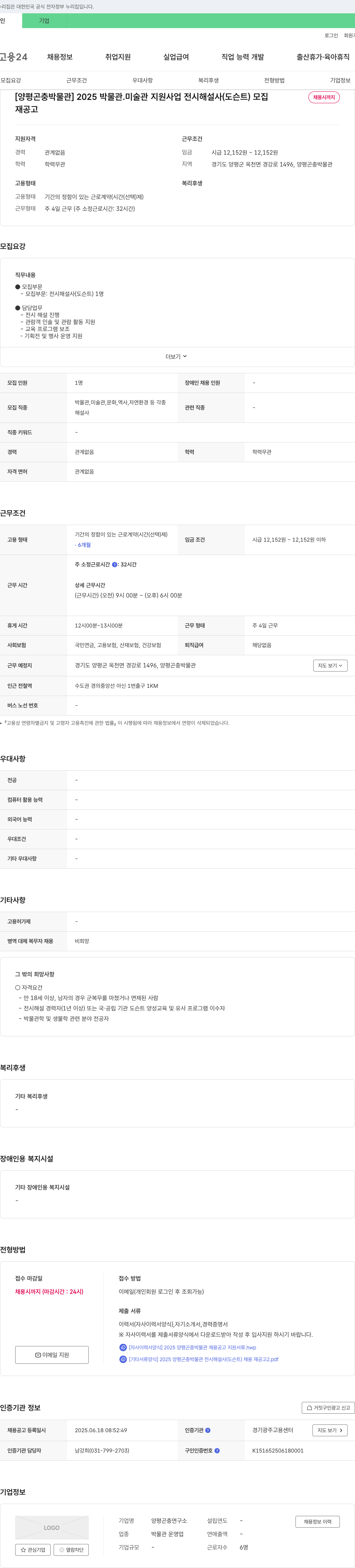The width and height of the screenshot is (355, 1568).
Task: Click the 로그인 link
Action: [331, 36]
